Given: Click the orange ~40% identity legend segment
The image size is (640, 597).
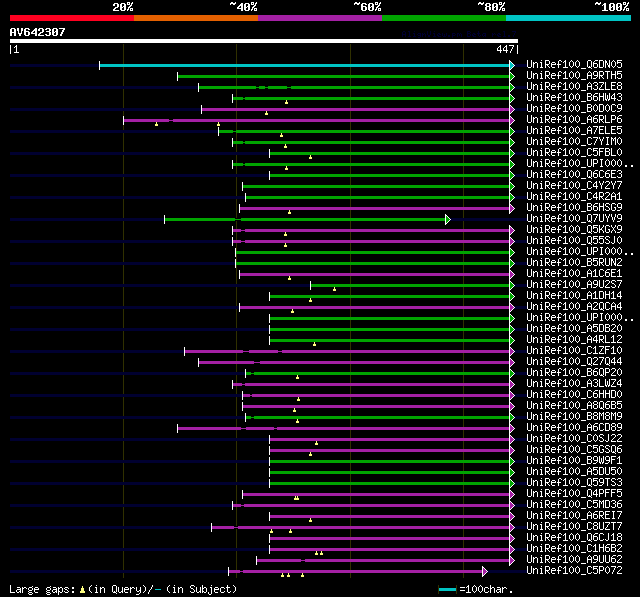Looking at the screenshot, I should (196, 18).
